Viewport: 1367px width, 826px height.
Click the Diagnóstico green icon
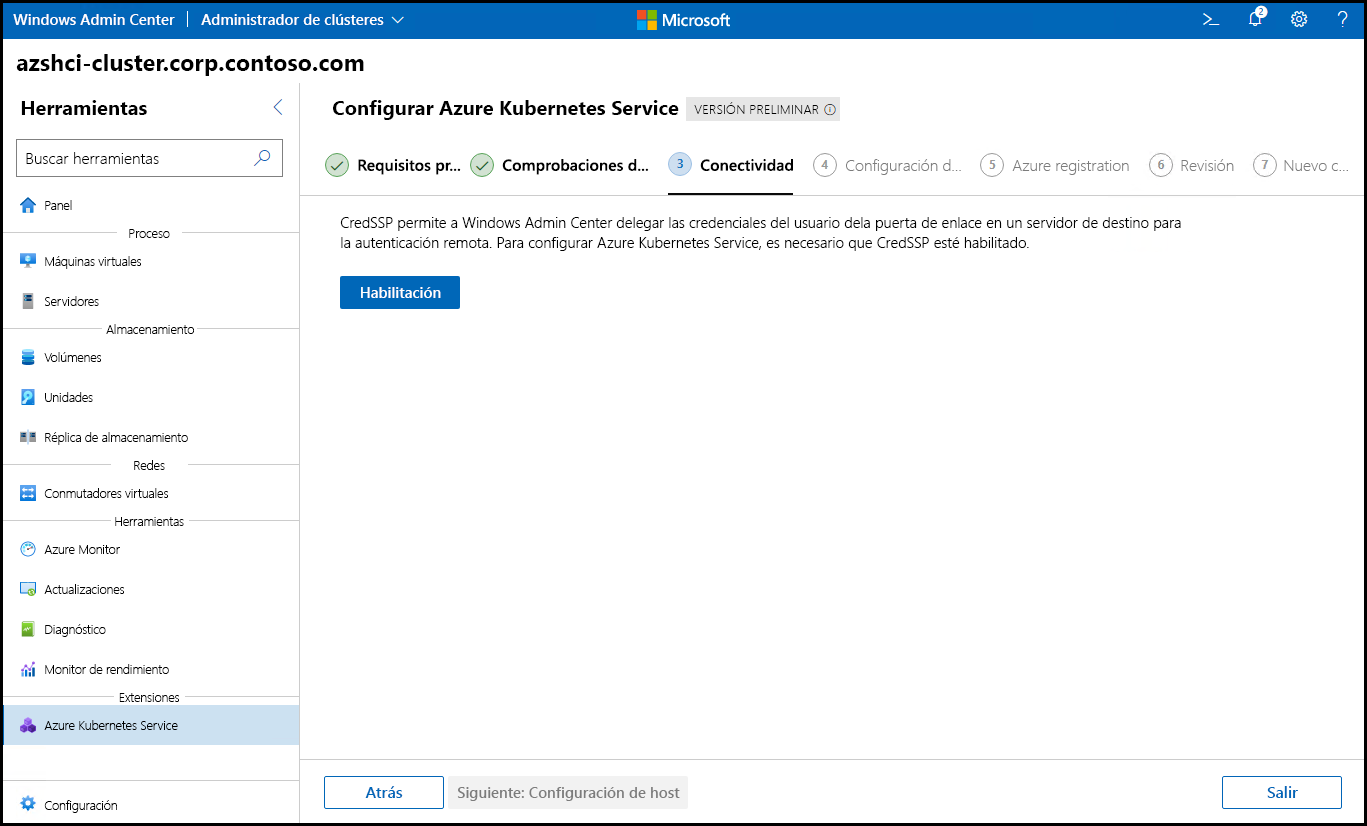[x=28, y=629]
